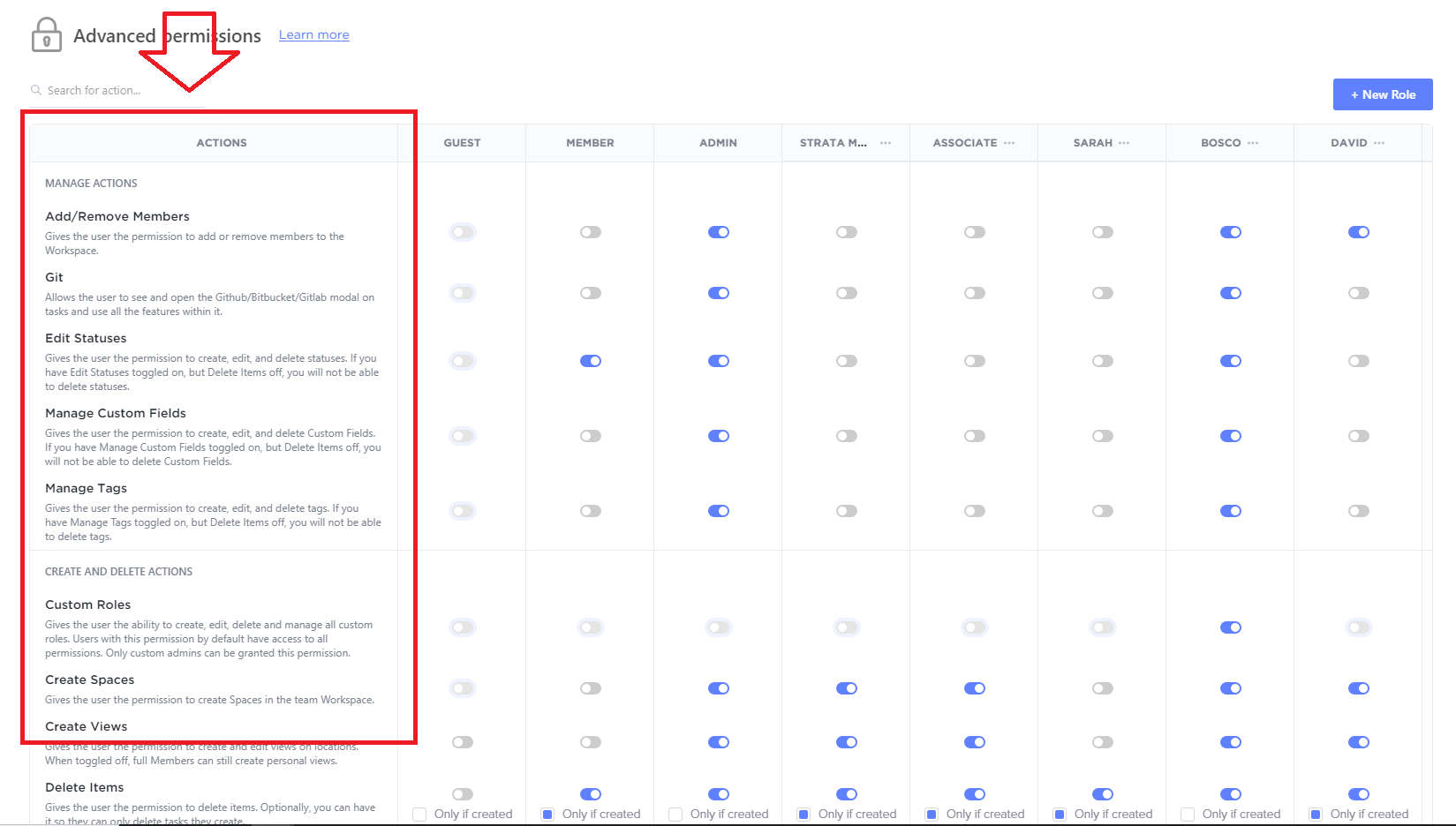Image resolution: width=1456 pixels, height=826 pixels.
Task: Uncheck Only if created for the MEMBER column
Action: coord(547,814)
